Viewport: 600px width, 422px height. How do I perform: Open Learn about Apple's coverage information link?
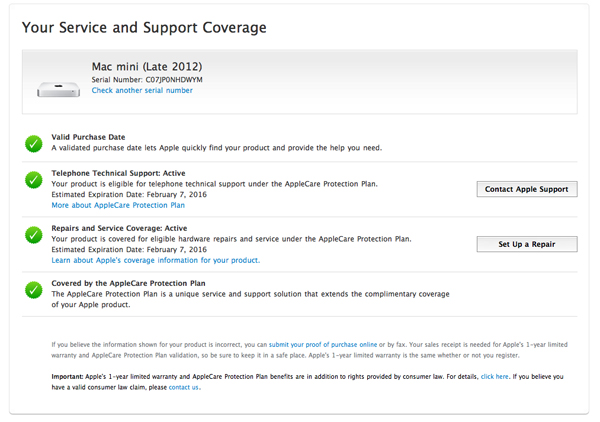(x=156, y=260)
